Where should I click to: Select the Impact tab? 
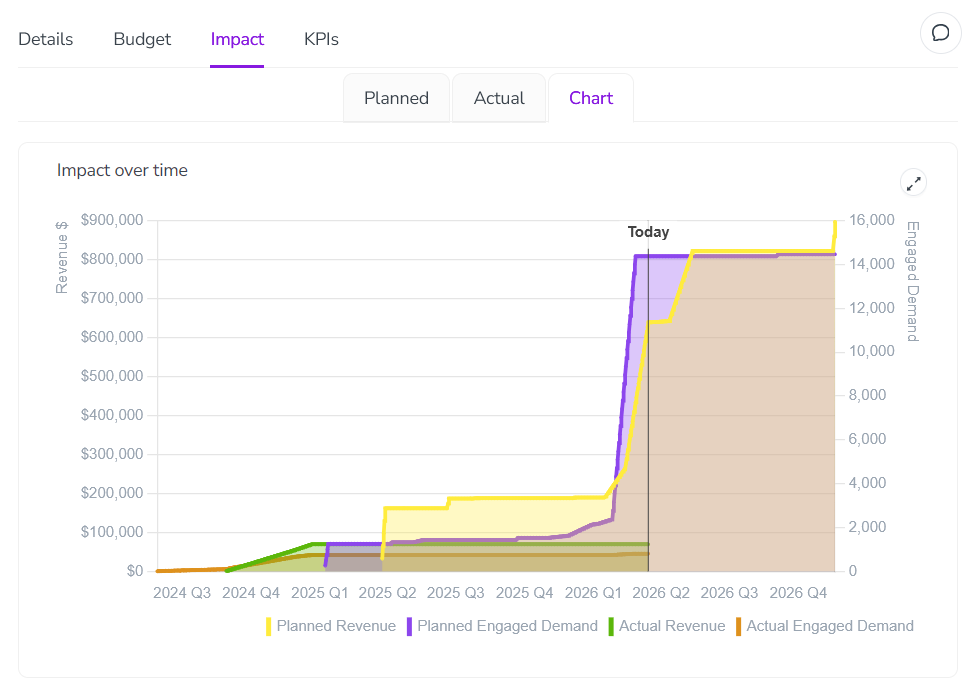(237, 39)
